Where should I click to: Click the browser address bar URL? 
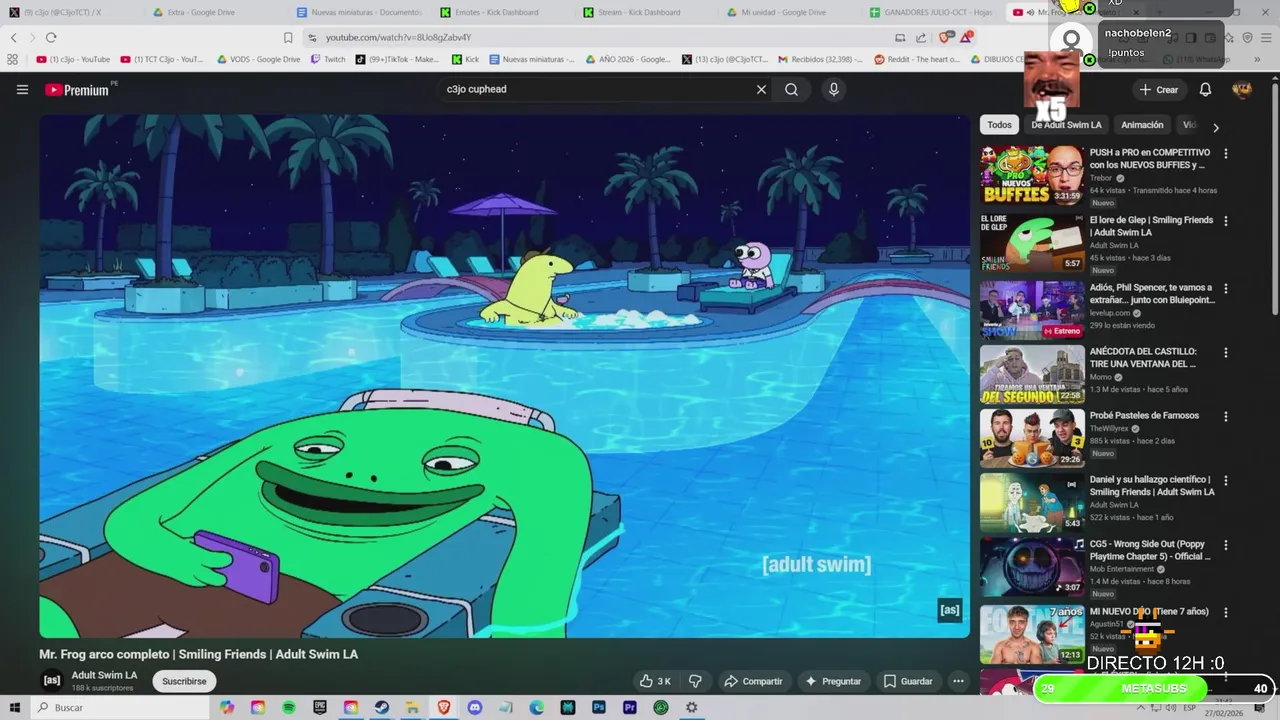click(398, 37)
